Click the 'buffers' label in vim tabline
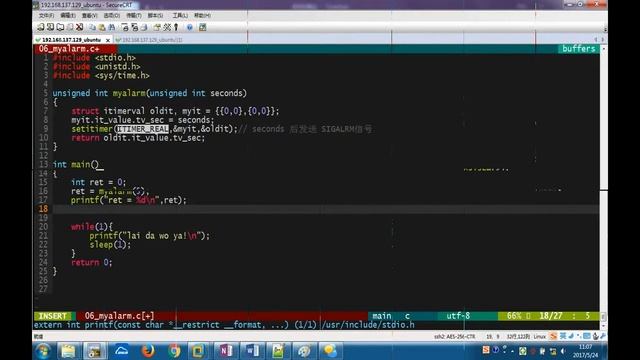The height and width of the screenshot is (360, 640). [578, 49]
